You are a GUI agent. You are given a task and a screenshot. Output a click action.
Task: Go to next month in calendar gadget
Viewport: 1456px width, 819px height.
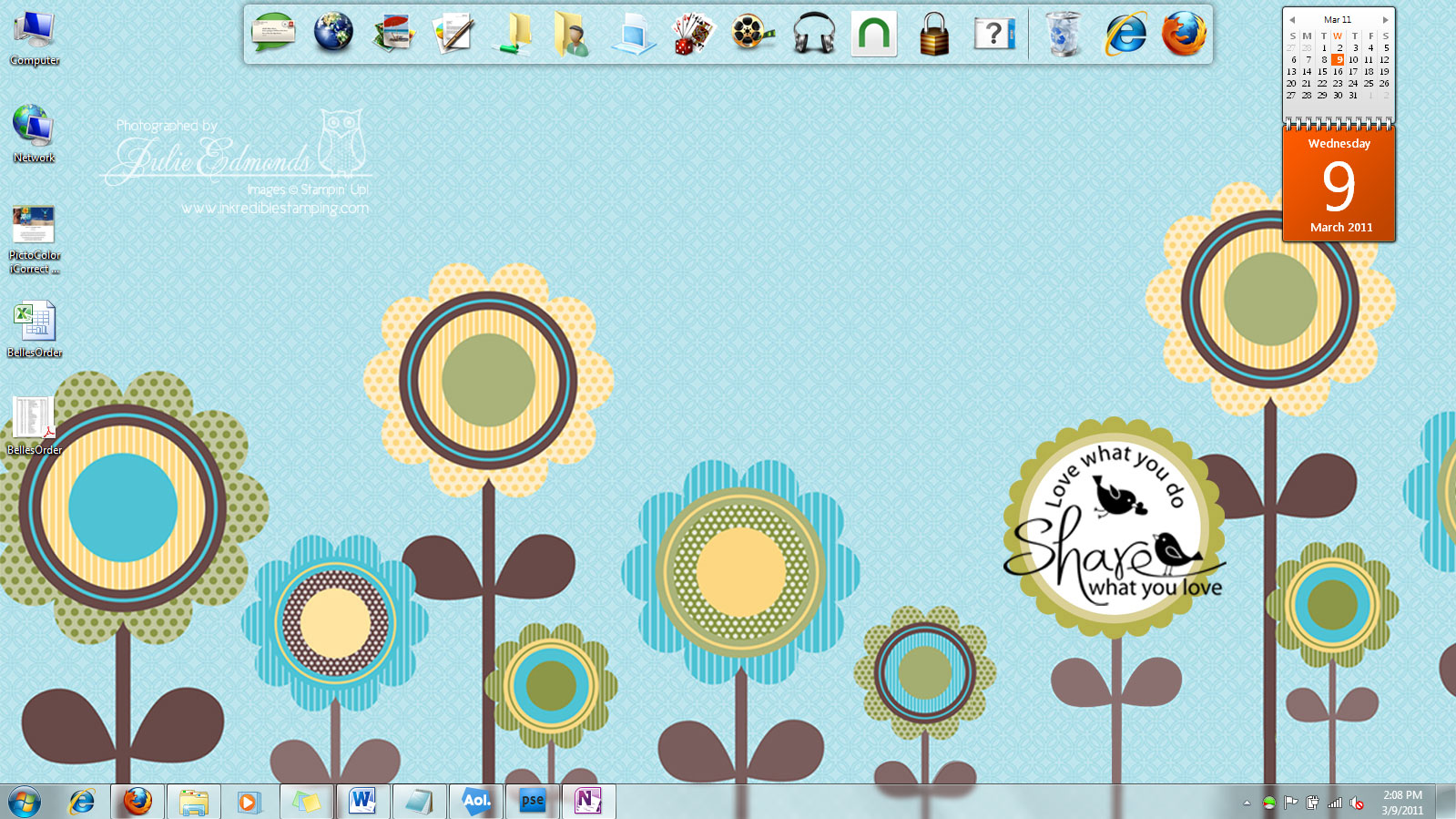tap(1386, 20)
